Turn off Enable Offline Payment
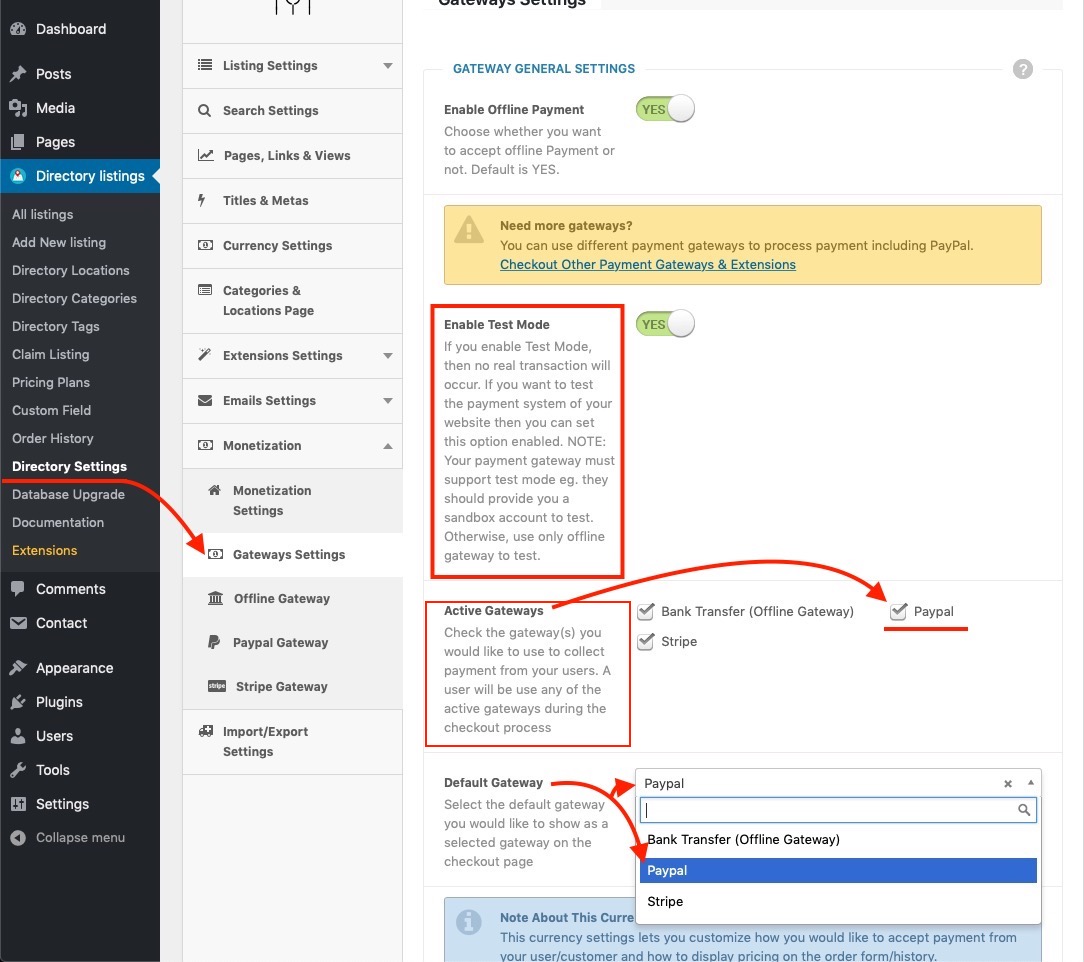The image size is (1084, 962). coord(664,108)
